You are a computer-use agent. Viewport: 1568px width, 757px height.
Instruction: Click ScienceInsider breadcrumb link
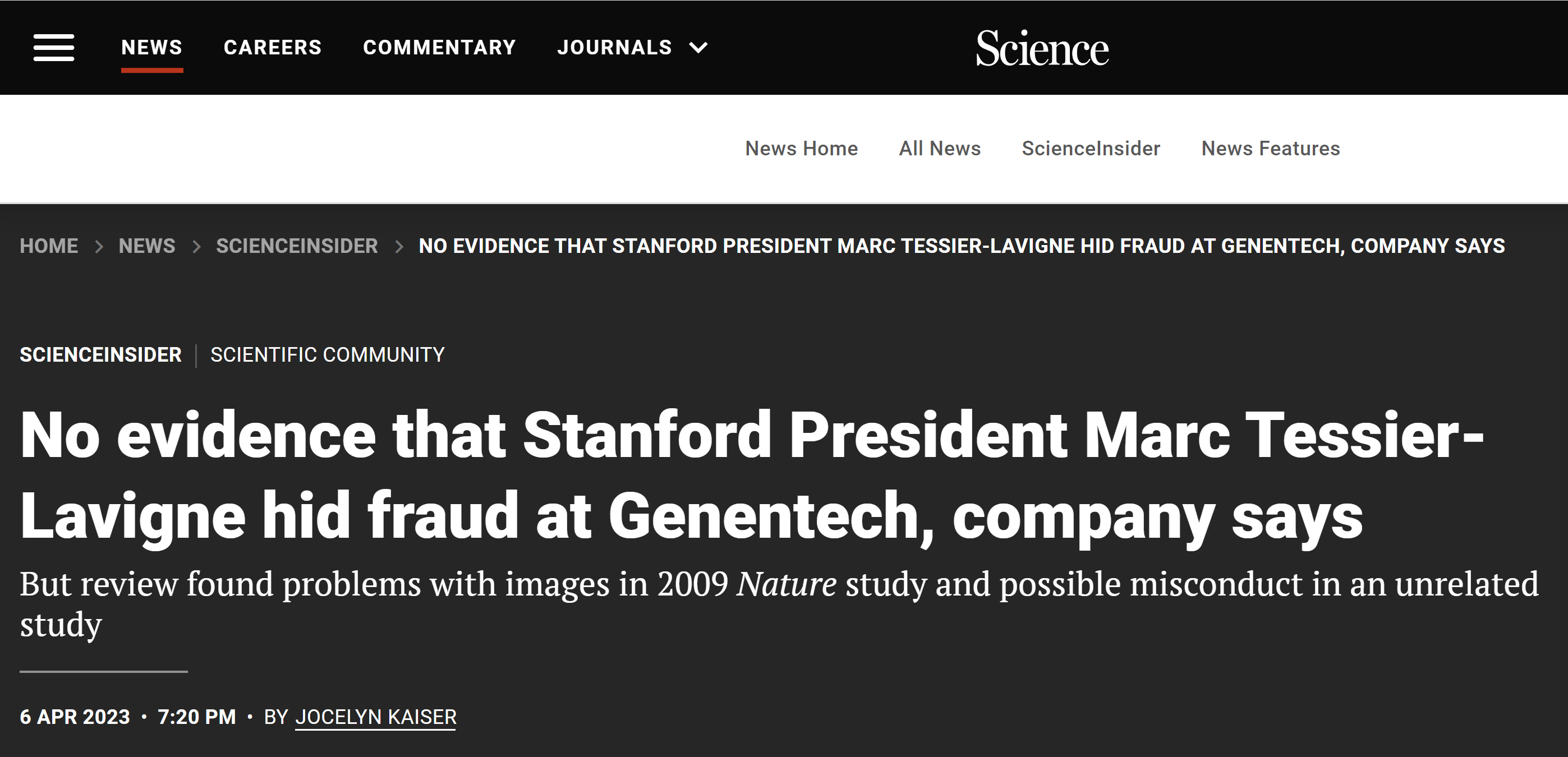(297, 246)
